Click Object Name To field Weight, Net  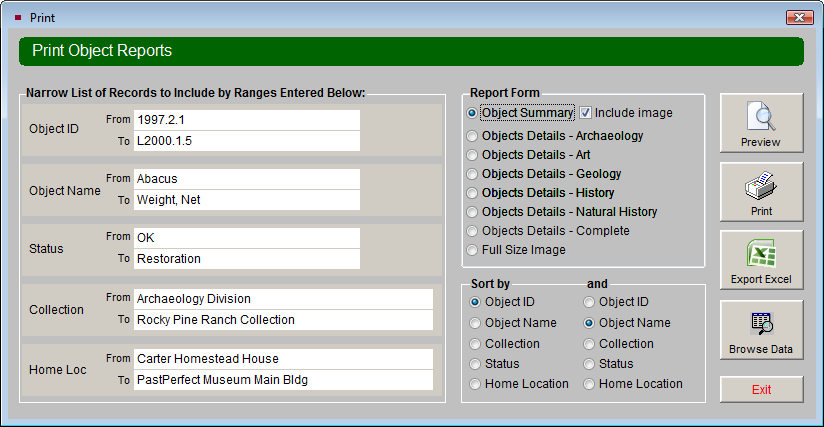click(x=247, y=200)
